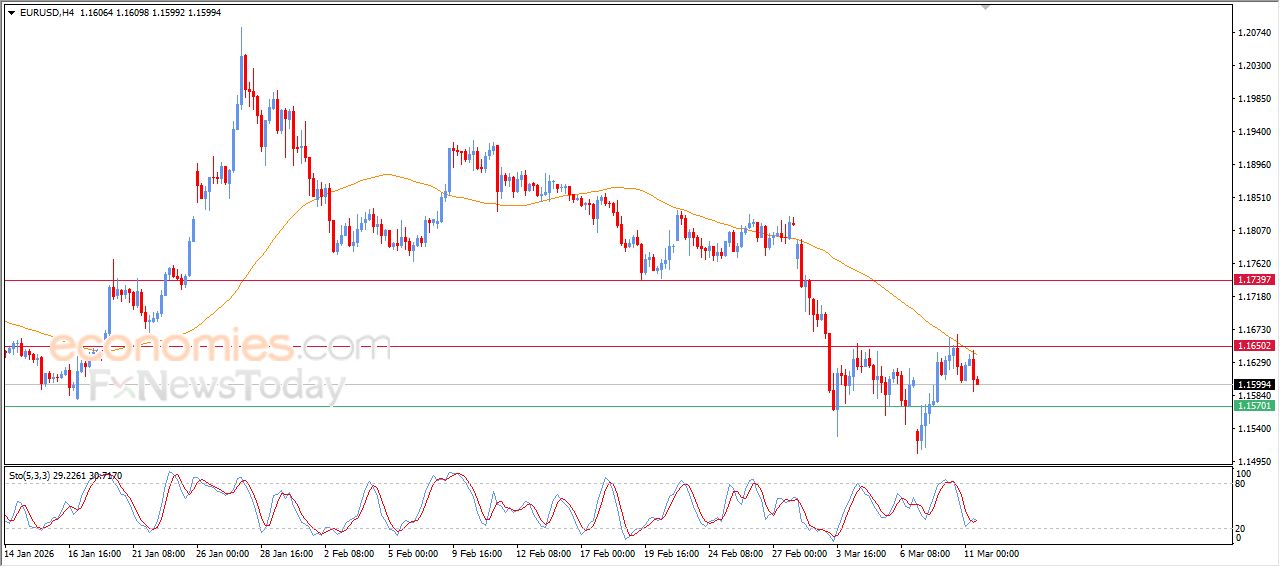1280x567 pixels.
Task: Click the 24 Feb 08:00 time label
Action: (x=736, y=552)
